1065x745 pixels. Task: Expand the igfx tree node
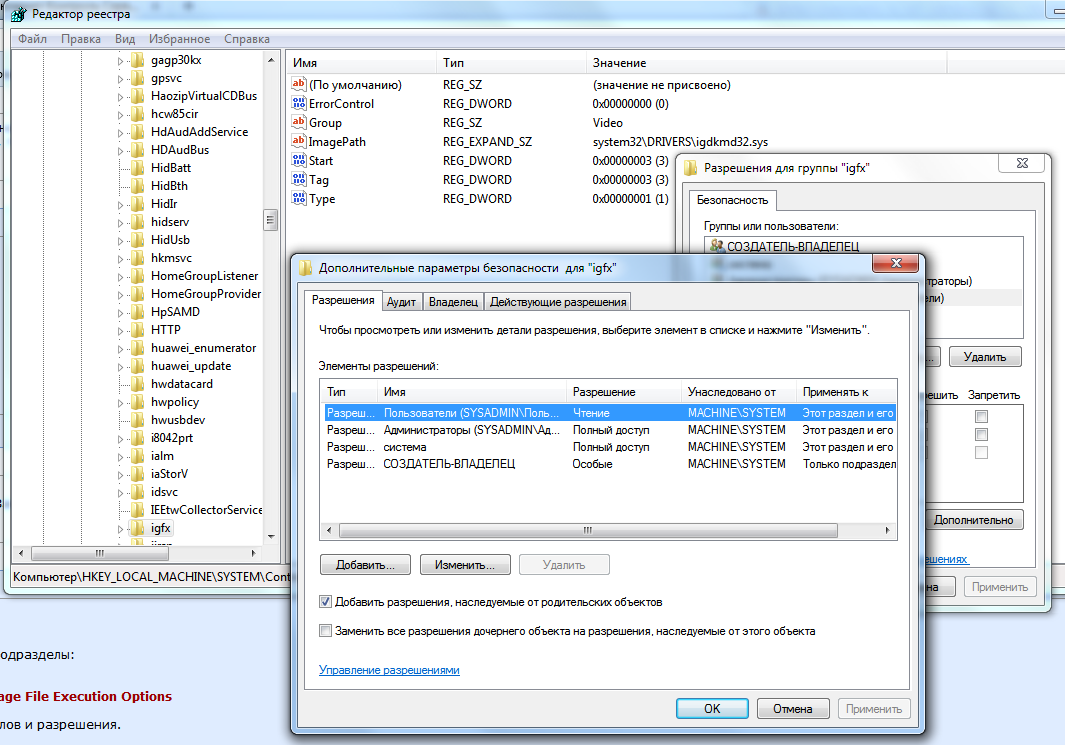pos(120,529)
